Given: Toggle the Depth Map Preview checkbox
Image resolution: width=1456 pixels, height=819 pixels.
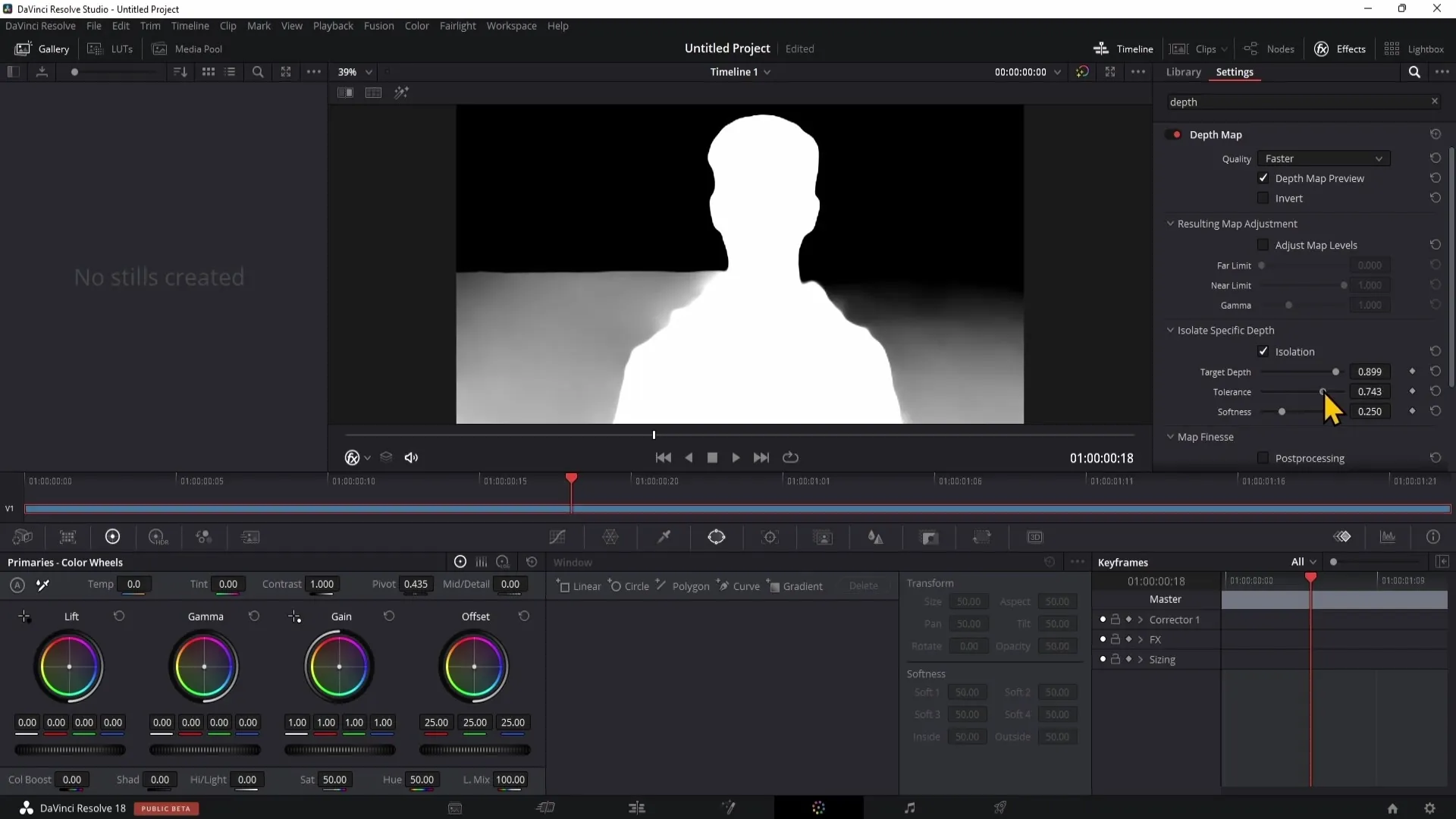Looking at the screenshot, I should tap(1264, 178).
